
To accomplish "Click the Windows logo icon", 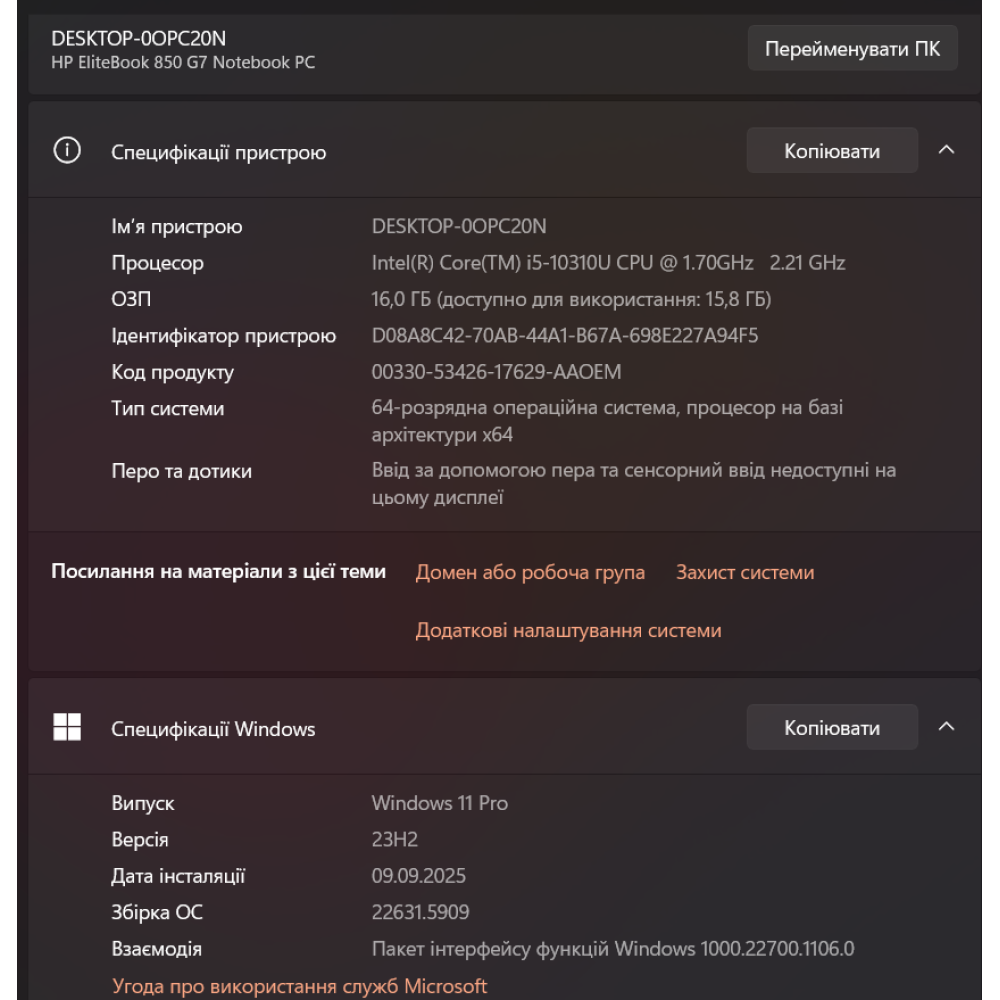I will pos(67,727).
